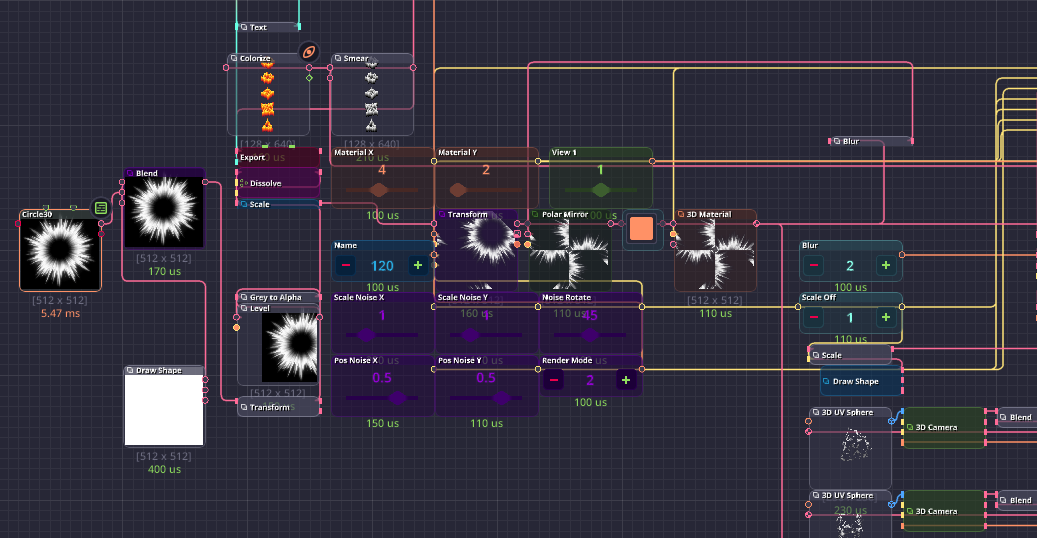Select the Colorize node flame previews
Screen dimensions: 1037x538
pyautogui.click(x=267, y=98)
